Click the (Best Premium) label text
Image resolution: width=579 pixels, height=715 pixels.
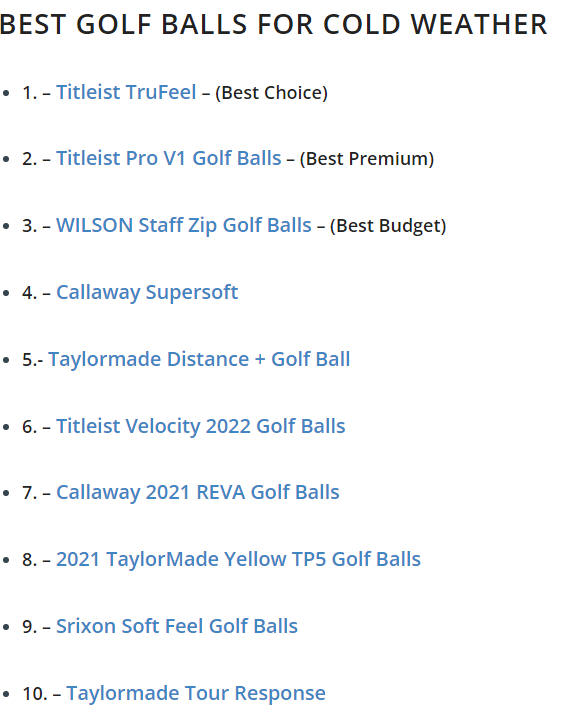[x=367, y=159]
